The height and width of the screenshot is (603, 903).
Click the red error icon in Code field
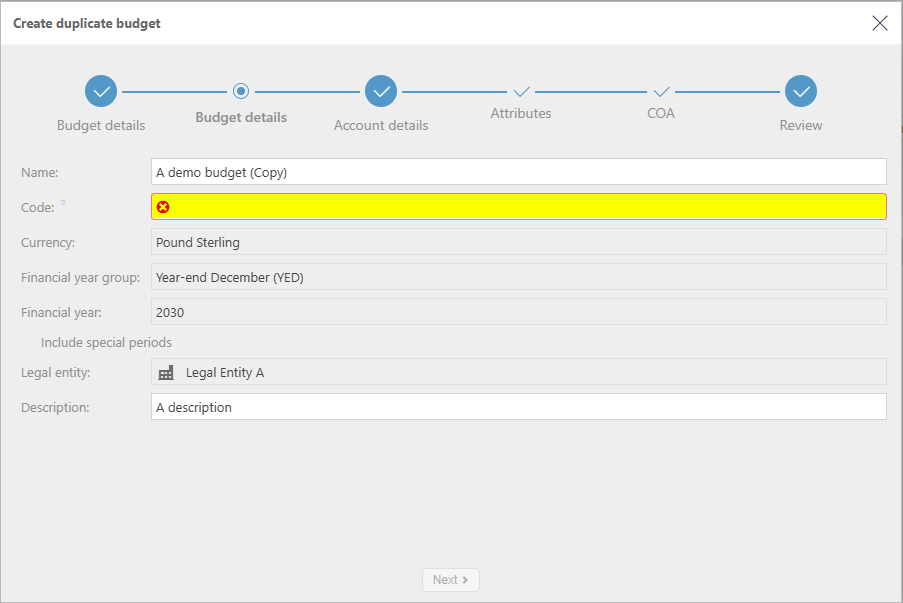tap(163, 207)
